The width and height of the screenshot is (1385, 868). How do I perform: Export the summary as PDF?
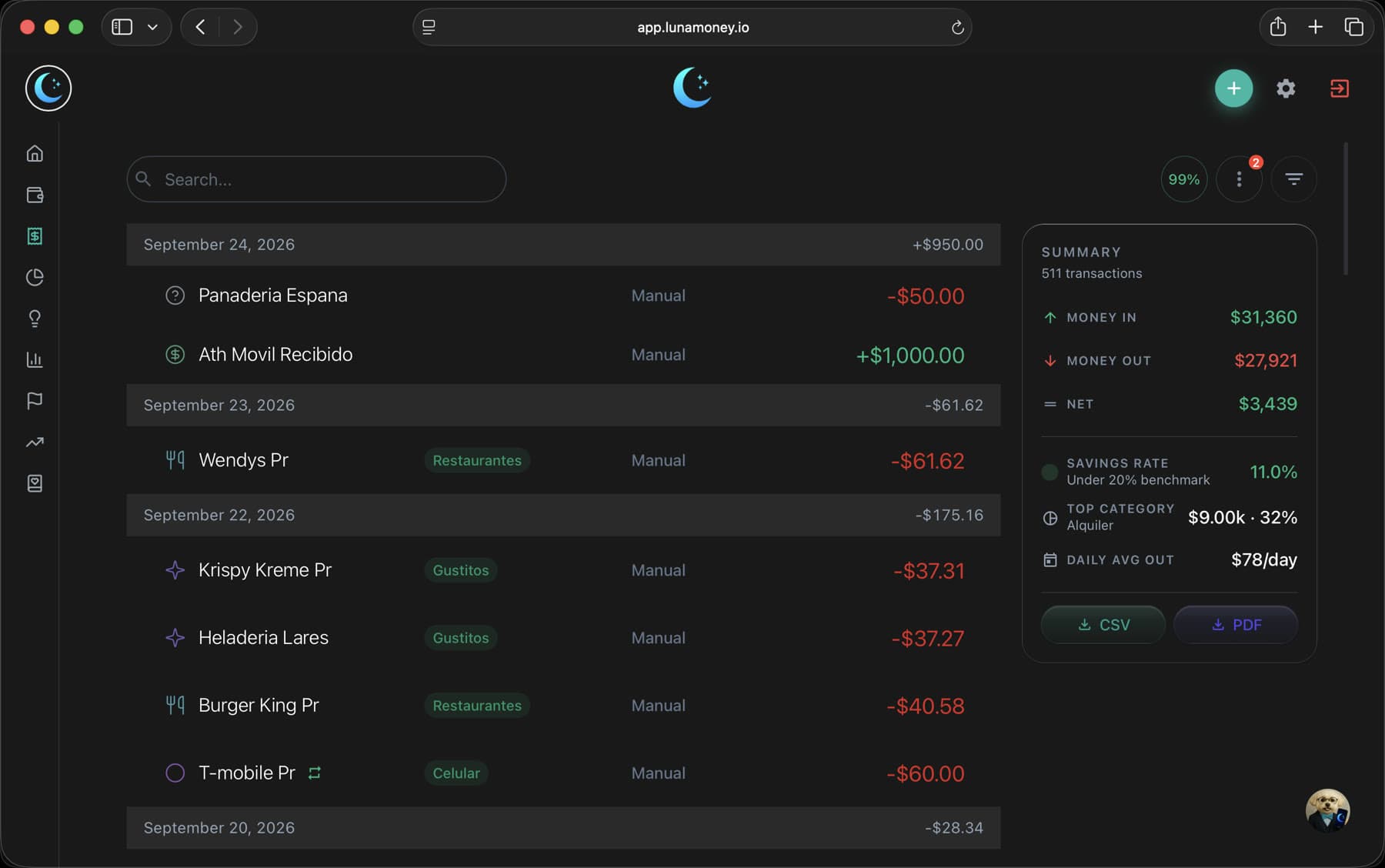1236,625
